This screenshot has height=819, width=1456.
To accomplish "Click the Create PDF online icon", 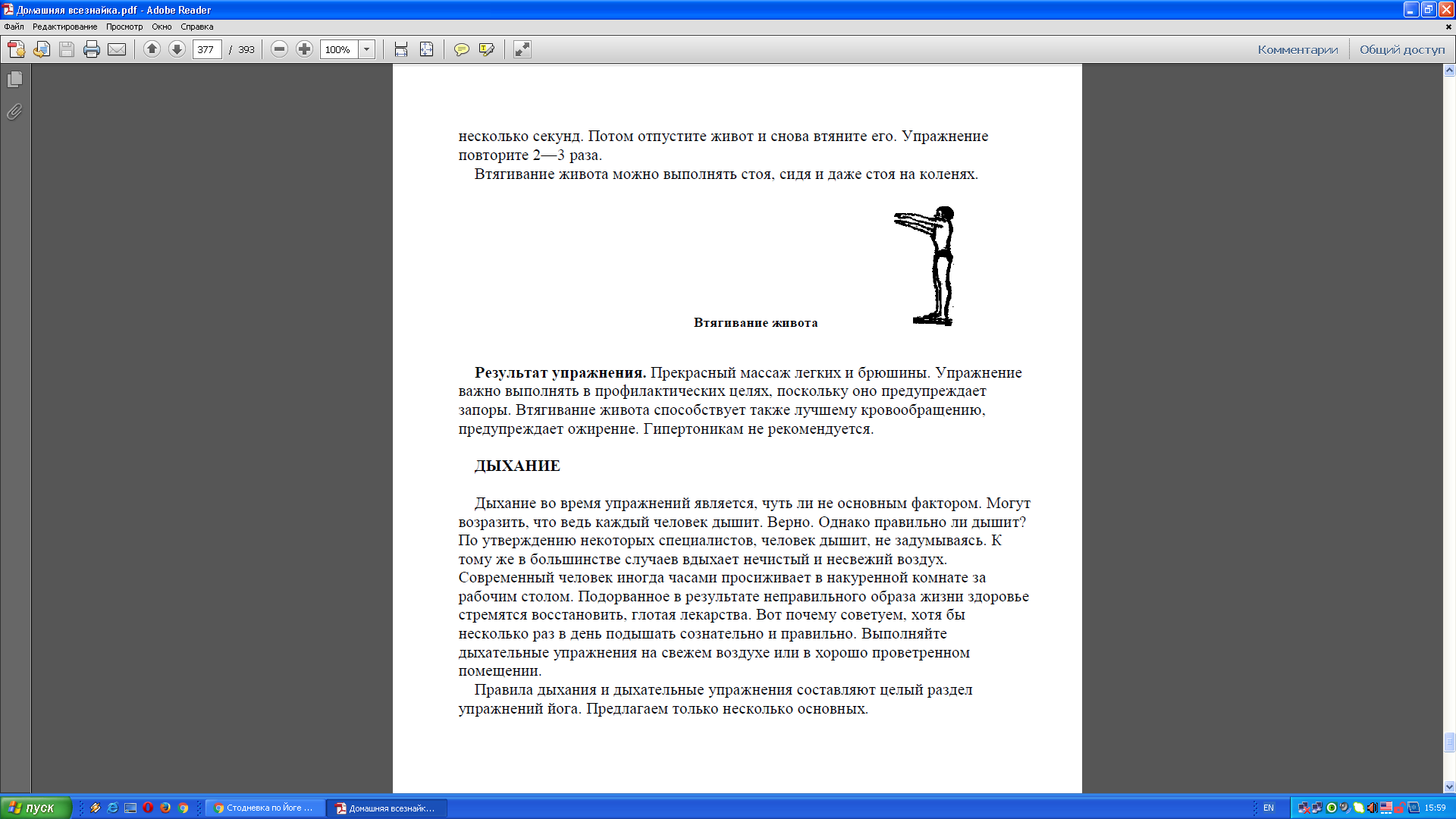I will [16, 49].
